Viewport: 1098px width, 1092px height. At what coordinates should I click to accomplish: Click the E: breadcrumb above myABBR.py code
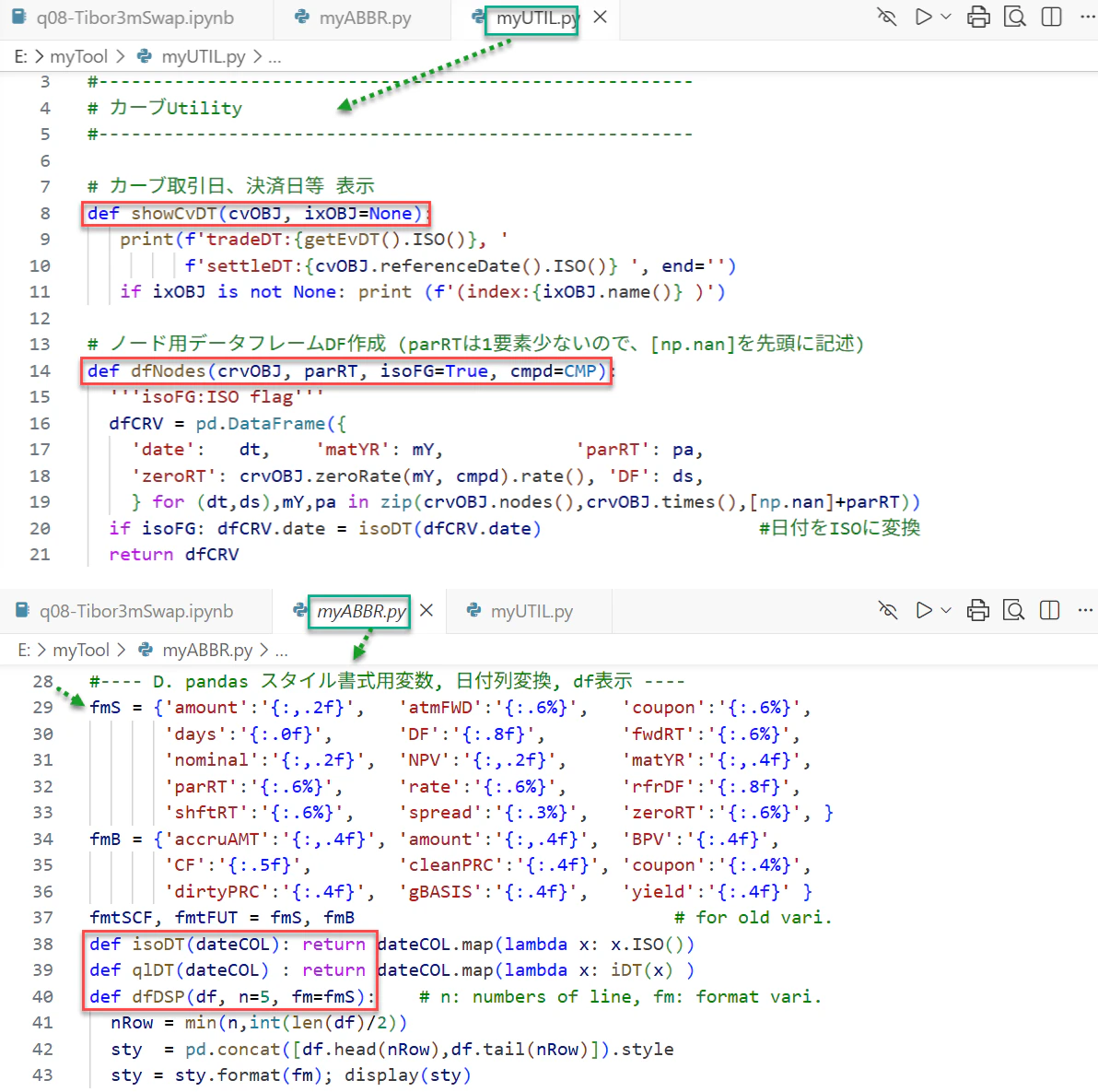coord(24,650)
